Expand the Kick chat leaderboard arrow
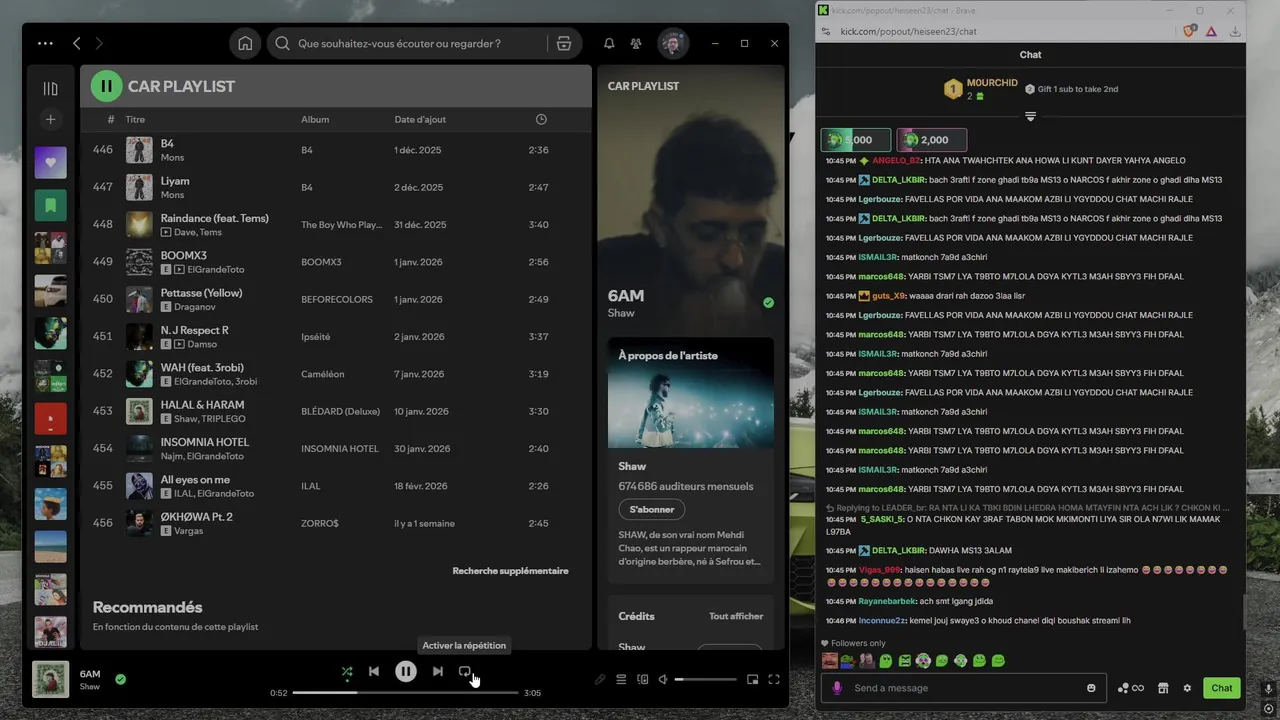Viewport: 1280px width, 720px height. pos(1030,117)
